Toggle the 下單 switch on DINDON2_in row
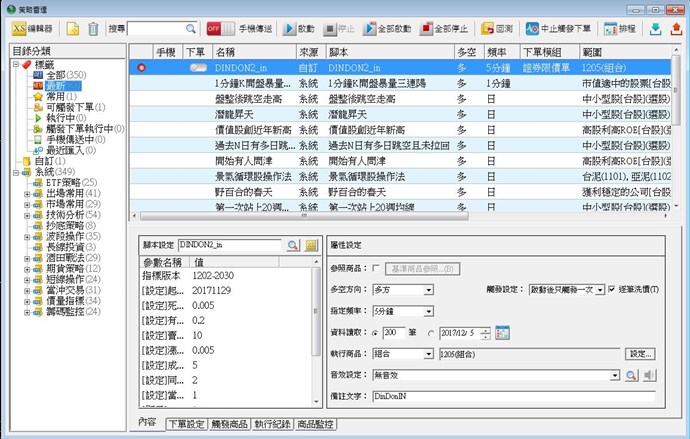Viewport: 690px width, 439px height. [196, 67]
